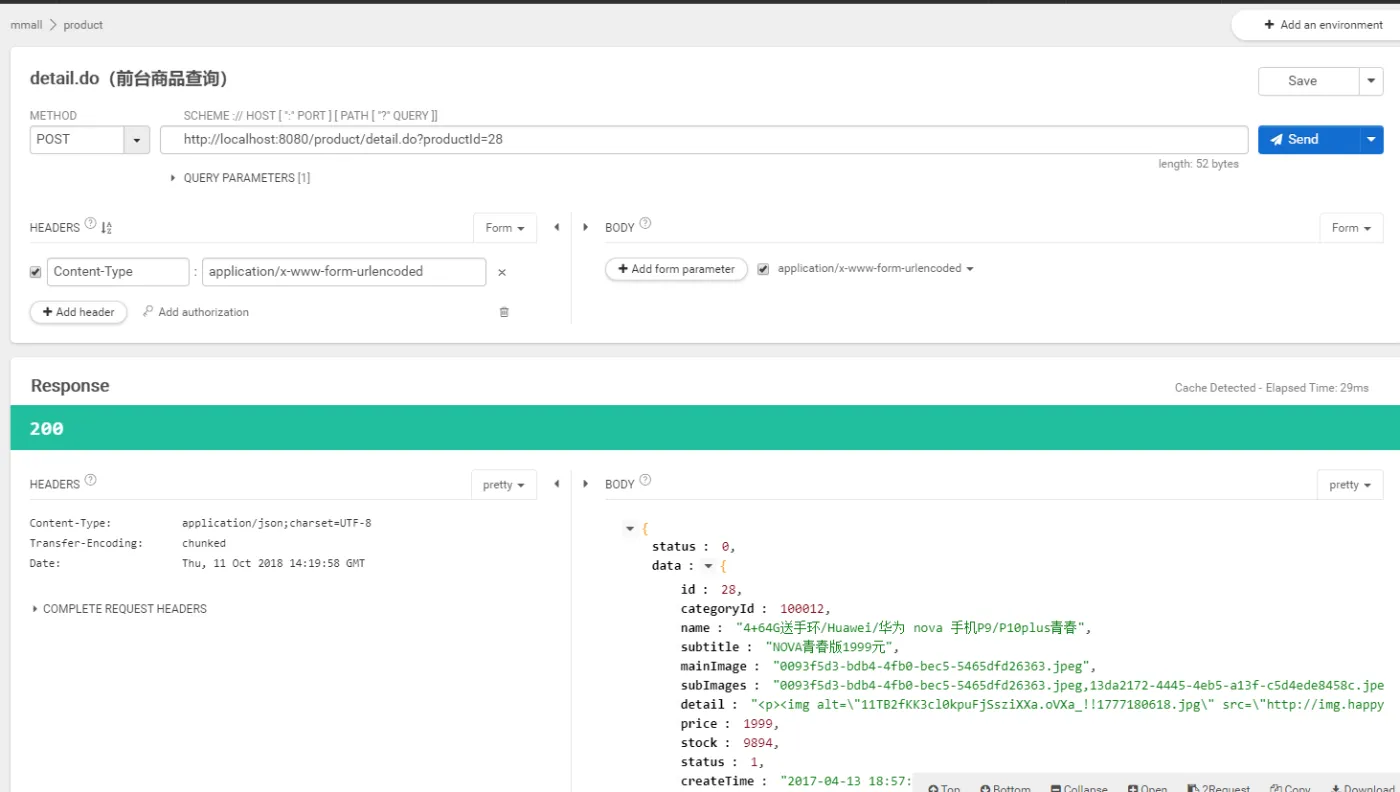Toggle the body application/x-www-form-urlencoded checkbox
The height and width of the screenshot is (792, 1400).
point(764,269)
